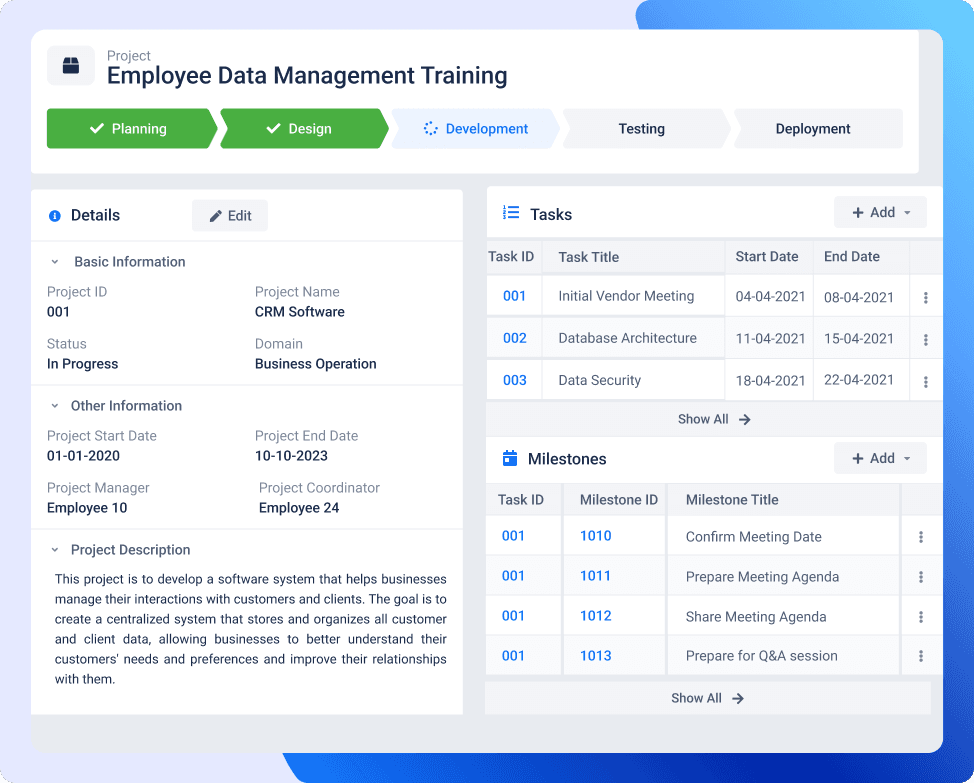Click the info icon beside Details
The image size is (974, 783).
[52, 215]
